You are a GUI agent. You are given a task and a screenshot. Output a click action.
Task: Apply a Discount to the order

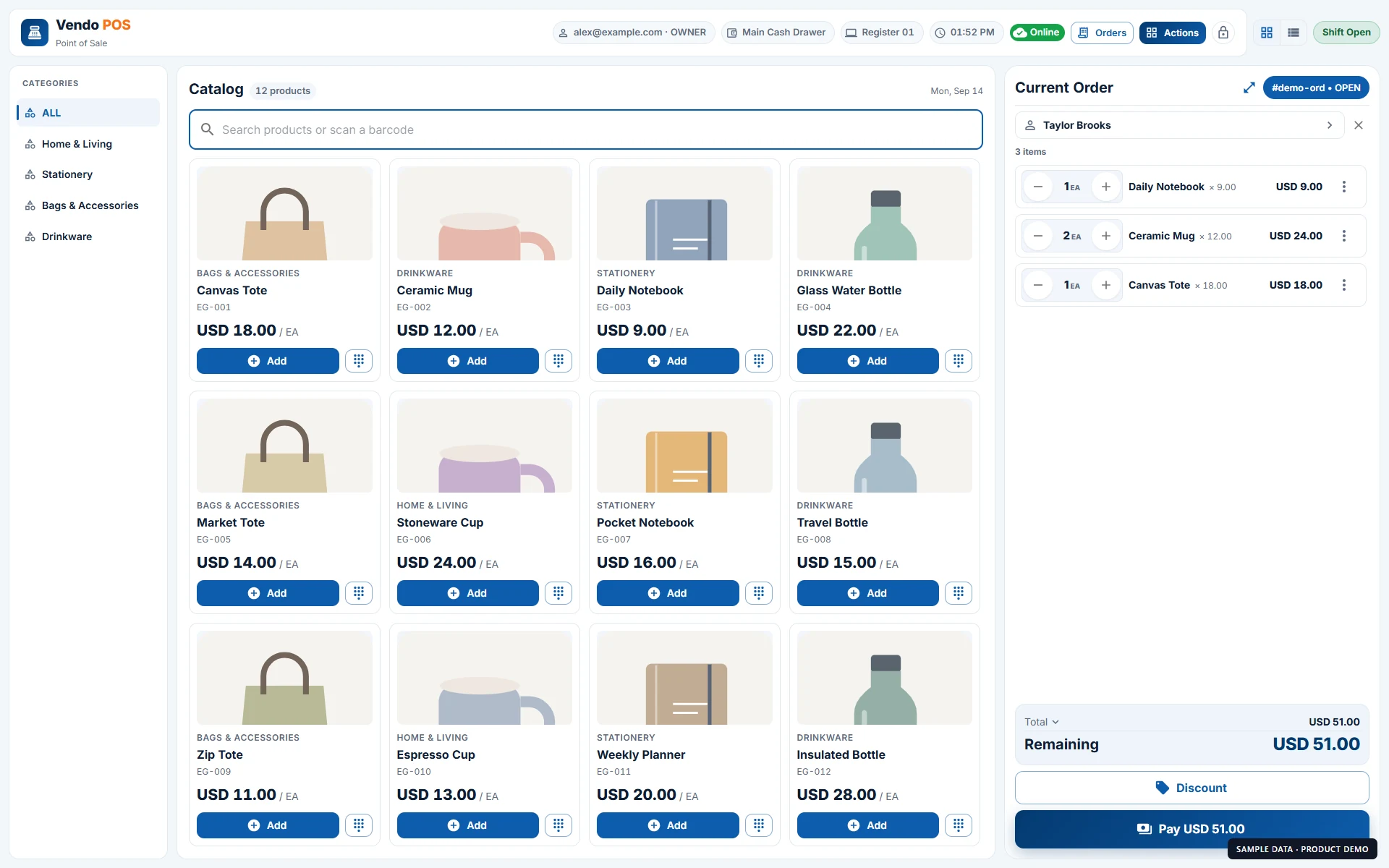pos(1192,788)
